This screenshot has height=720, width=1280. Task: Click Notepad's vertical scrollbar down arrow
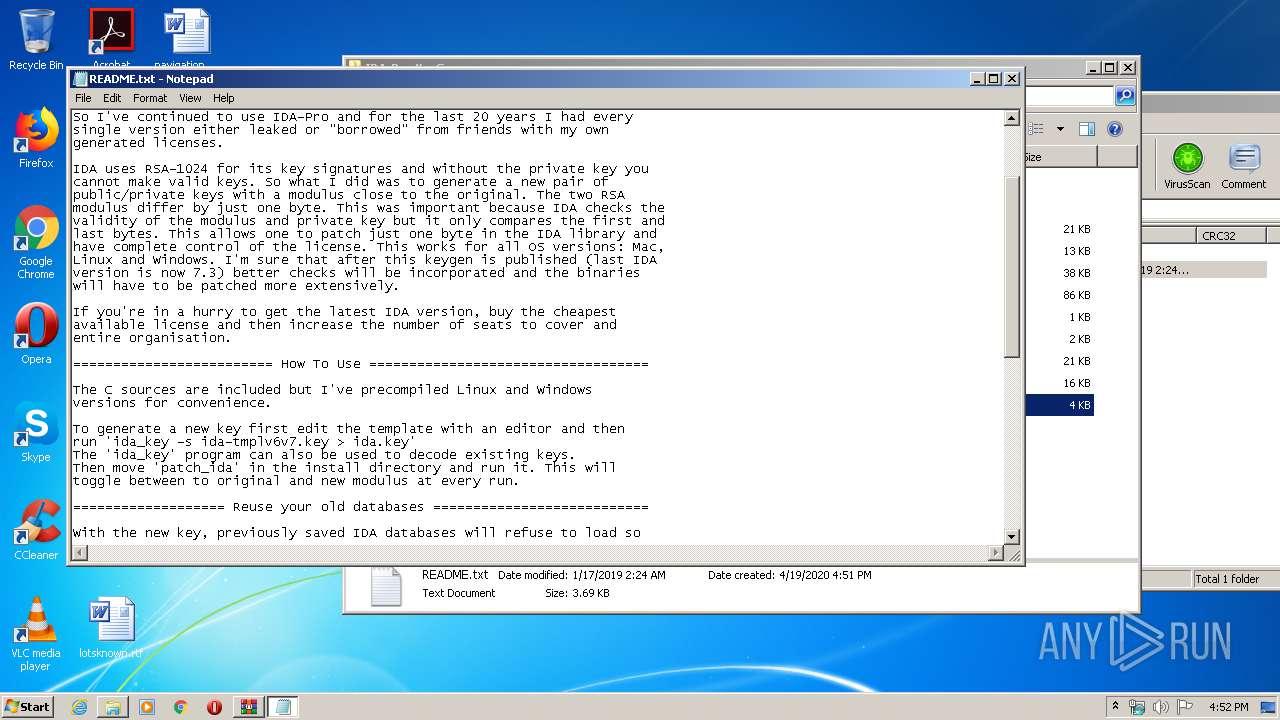click(1012, 537)
